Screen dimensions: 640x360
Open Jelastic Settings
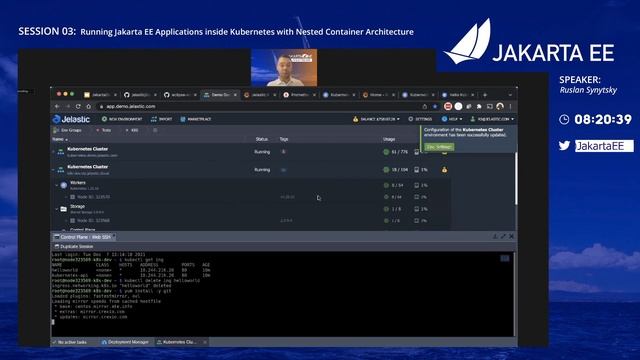tap(420, 119)
